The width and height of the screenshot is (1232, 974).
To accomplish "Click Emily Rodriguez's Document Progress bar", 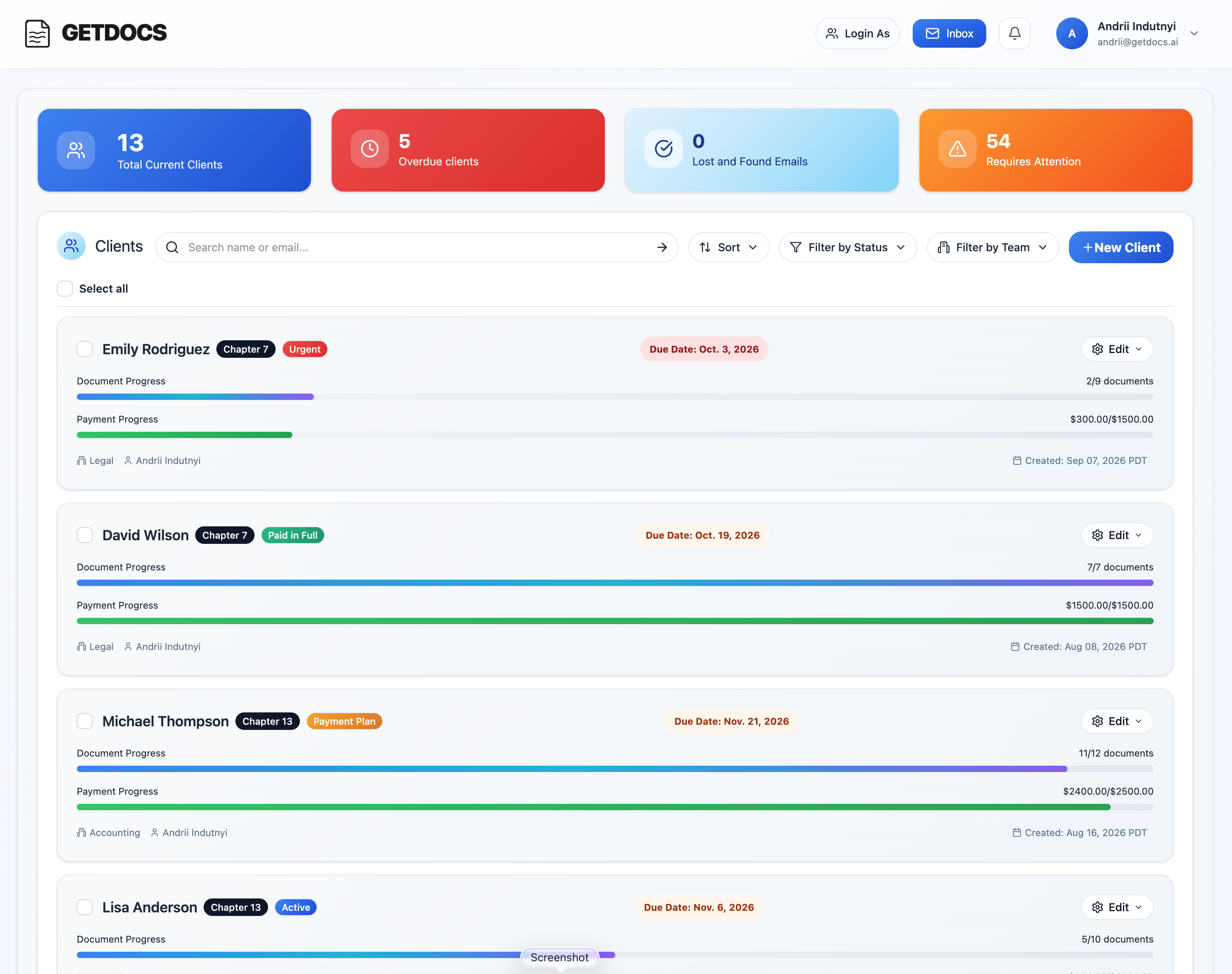I will pyautogui.click(x=615, y=396).
